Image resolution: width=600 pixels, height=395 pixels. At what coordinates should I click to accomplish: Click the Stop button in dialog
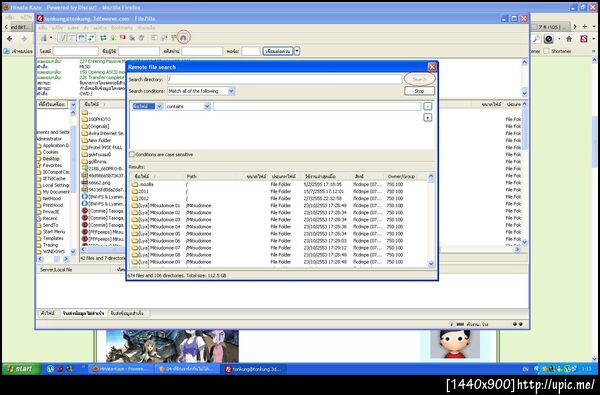(x=419, y=91)
